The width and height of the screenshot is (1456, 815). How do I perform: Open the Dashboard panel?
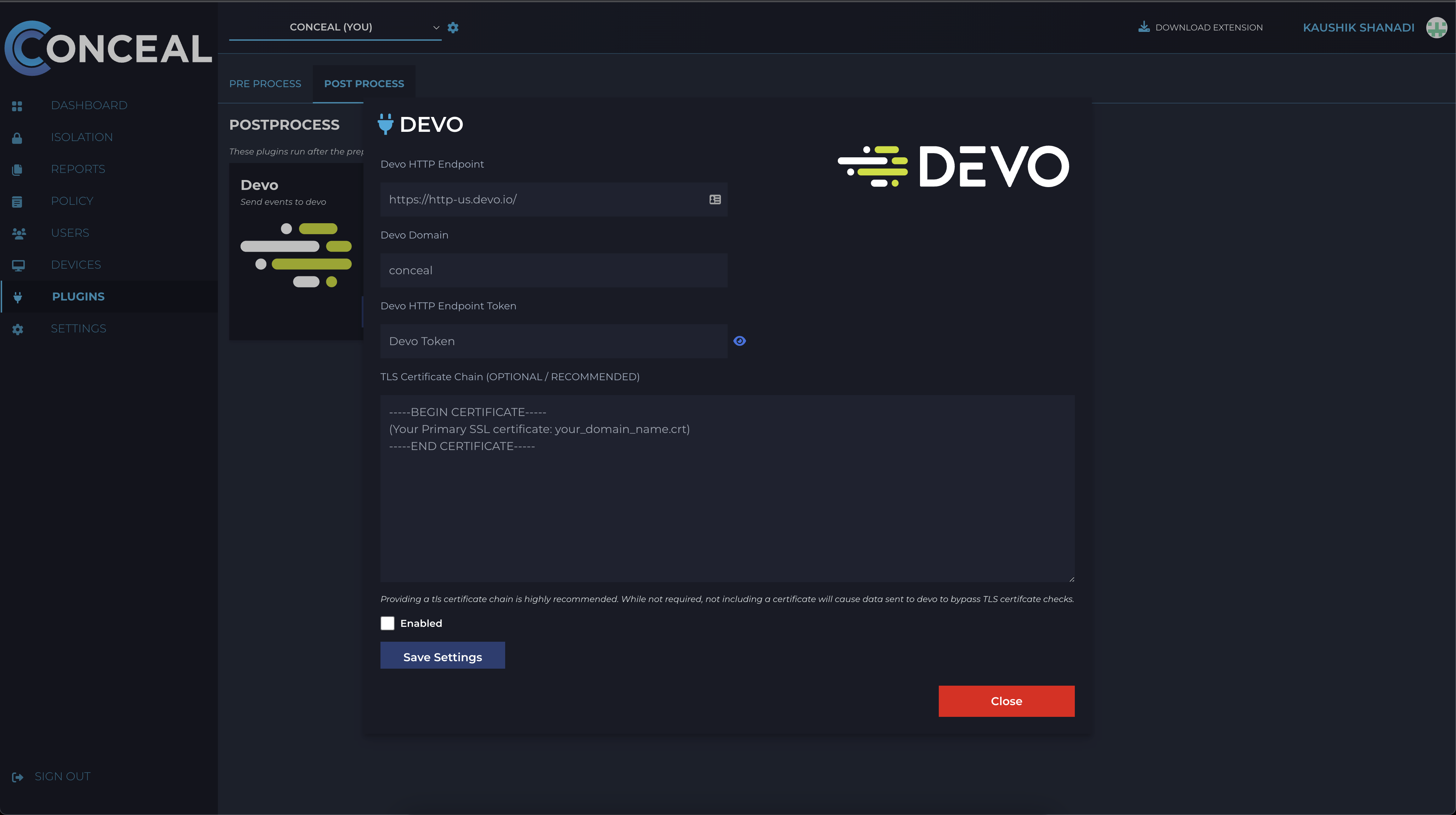pos(89,105)
